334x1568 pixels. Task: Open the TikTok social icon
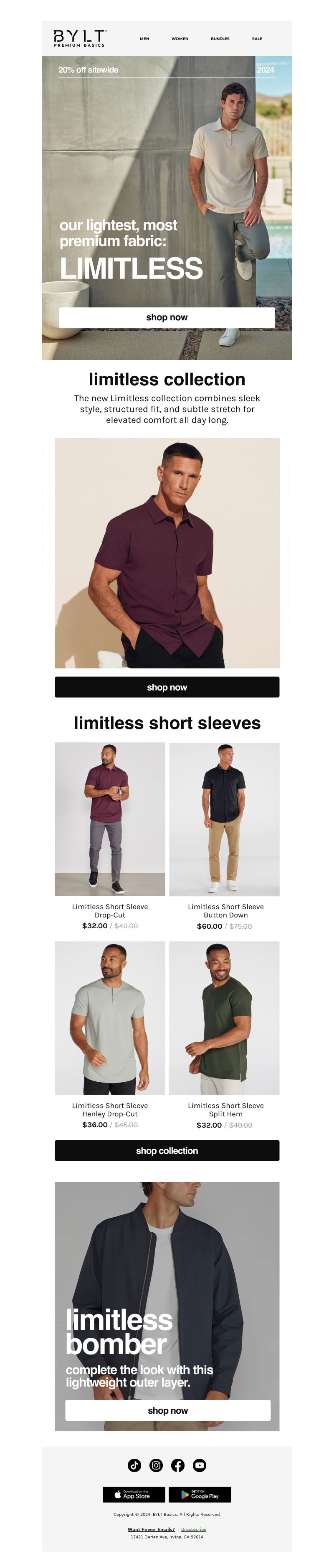(x=134, y=1465)
